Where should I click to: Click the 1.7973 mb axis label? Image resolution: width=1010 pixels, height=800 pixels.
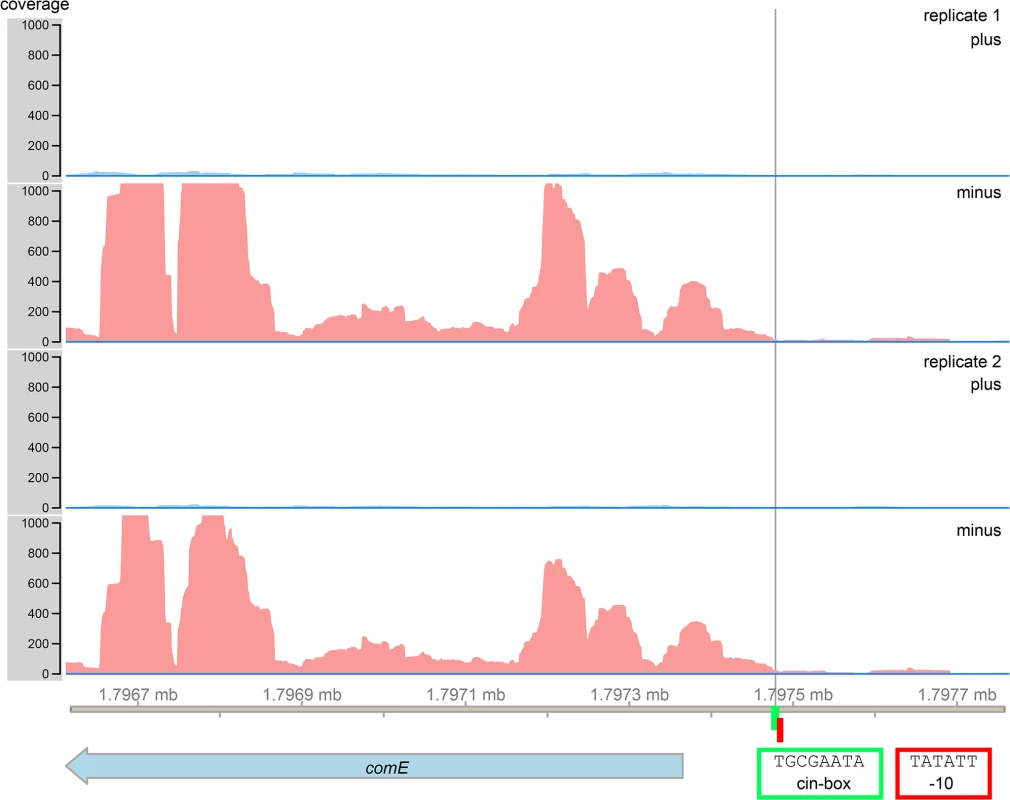[629, 695]
